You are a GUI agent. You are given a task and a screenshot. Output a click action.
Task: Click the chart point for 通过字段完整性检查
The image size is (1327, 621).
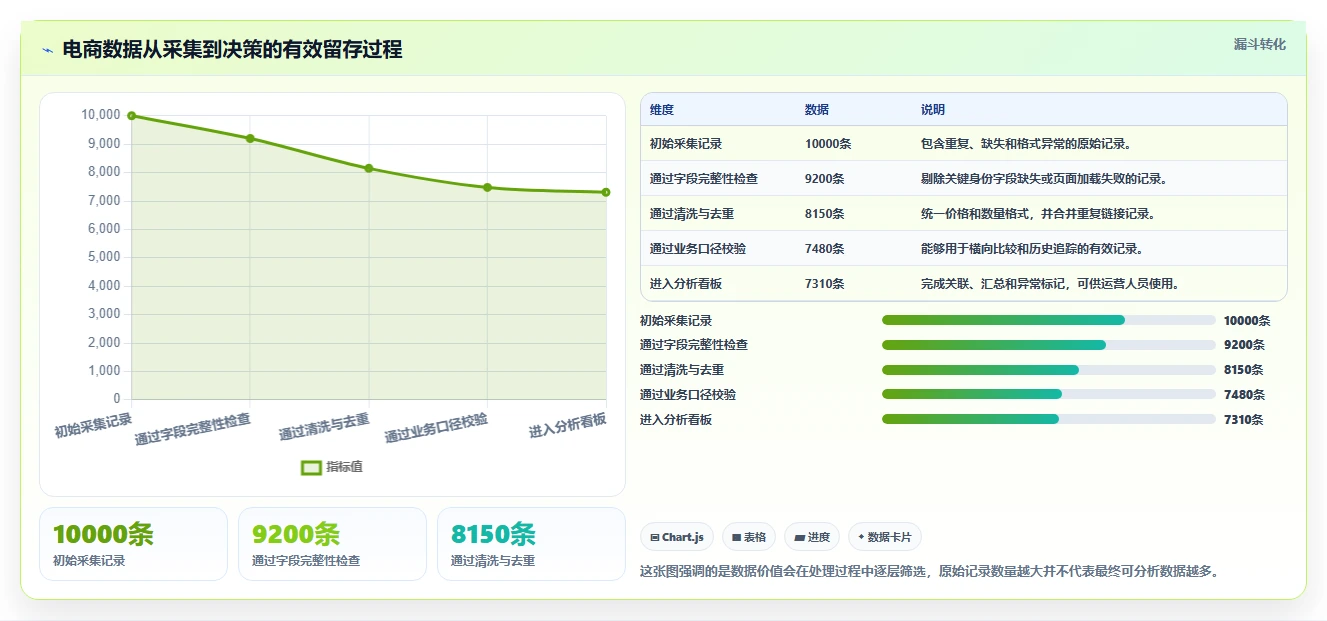click(x=250, y=138)
